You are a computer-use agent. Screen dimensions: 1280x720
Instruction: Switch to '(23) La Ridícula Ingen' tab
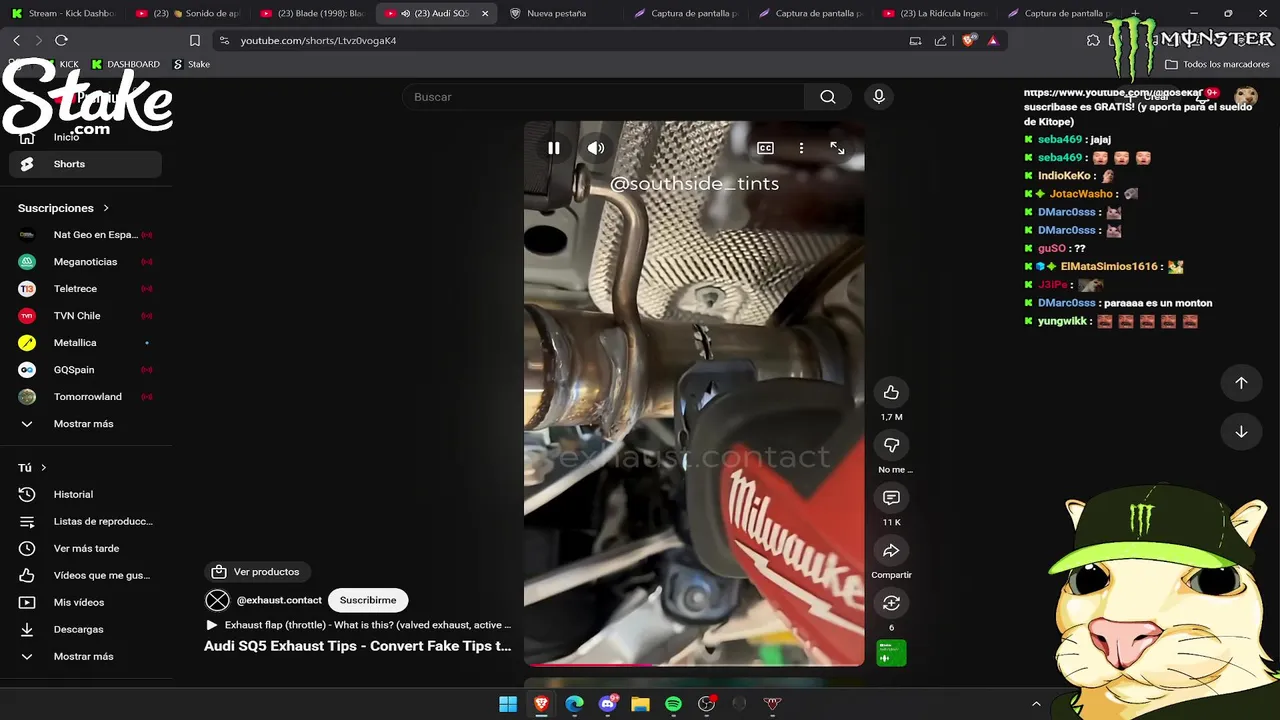[x=936, y=13]
